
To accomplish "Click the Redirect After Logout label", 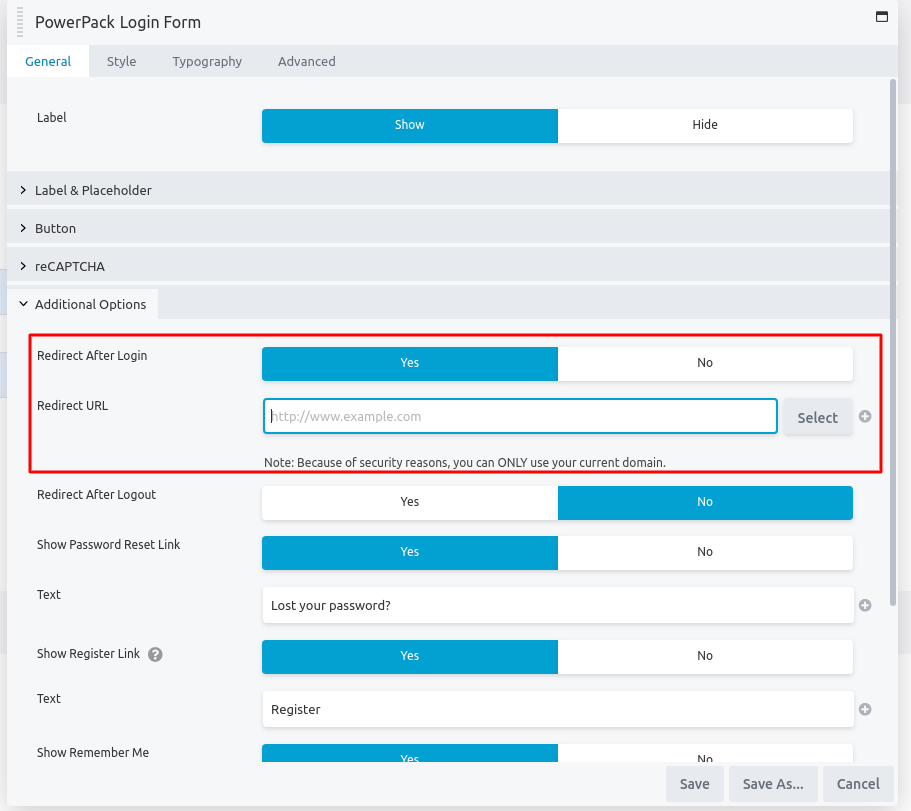I will tap(96, 494).
